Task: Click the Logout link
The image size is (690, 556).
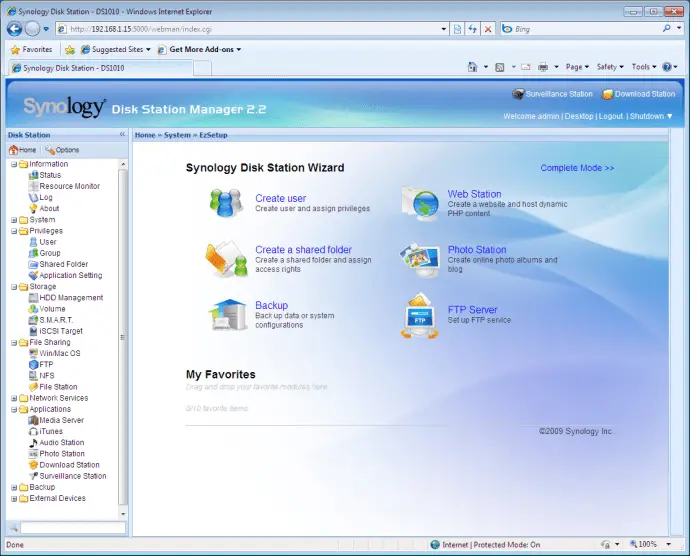Action: pyautogui.click(x=611, y=116)
